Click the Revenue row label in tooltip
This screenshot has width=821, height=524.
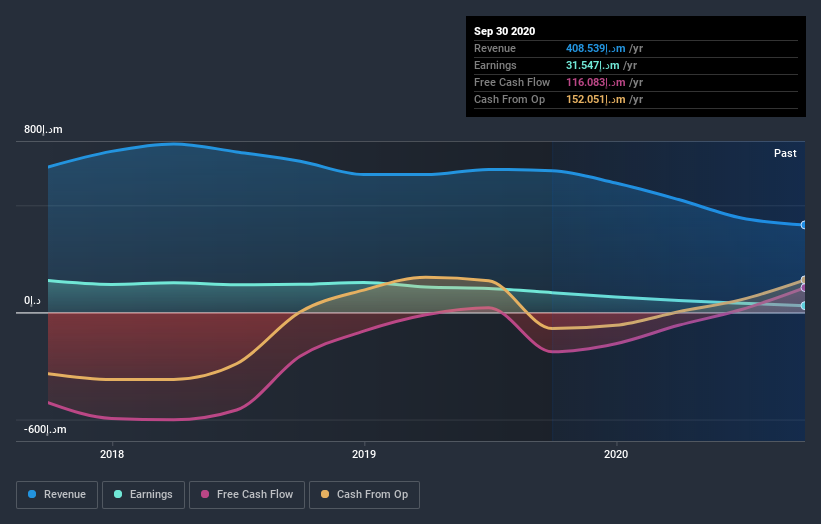point(495,48)
